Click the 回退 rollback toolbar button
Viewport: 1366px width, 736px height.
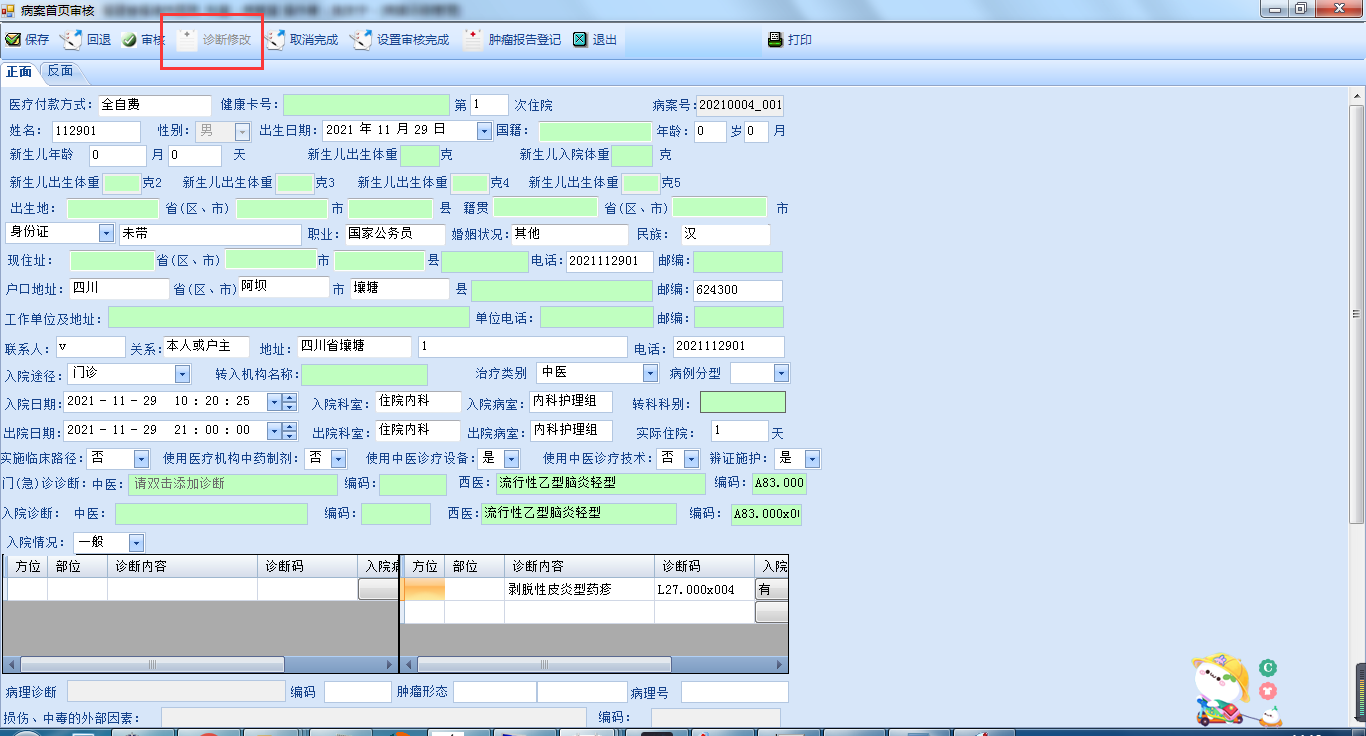[86, 40]
